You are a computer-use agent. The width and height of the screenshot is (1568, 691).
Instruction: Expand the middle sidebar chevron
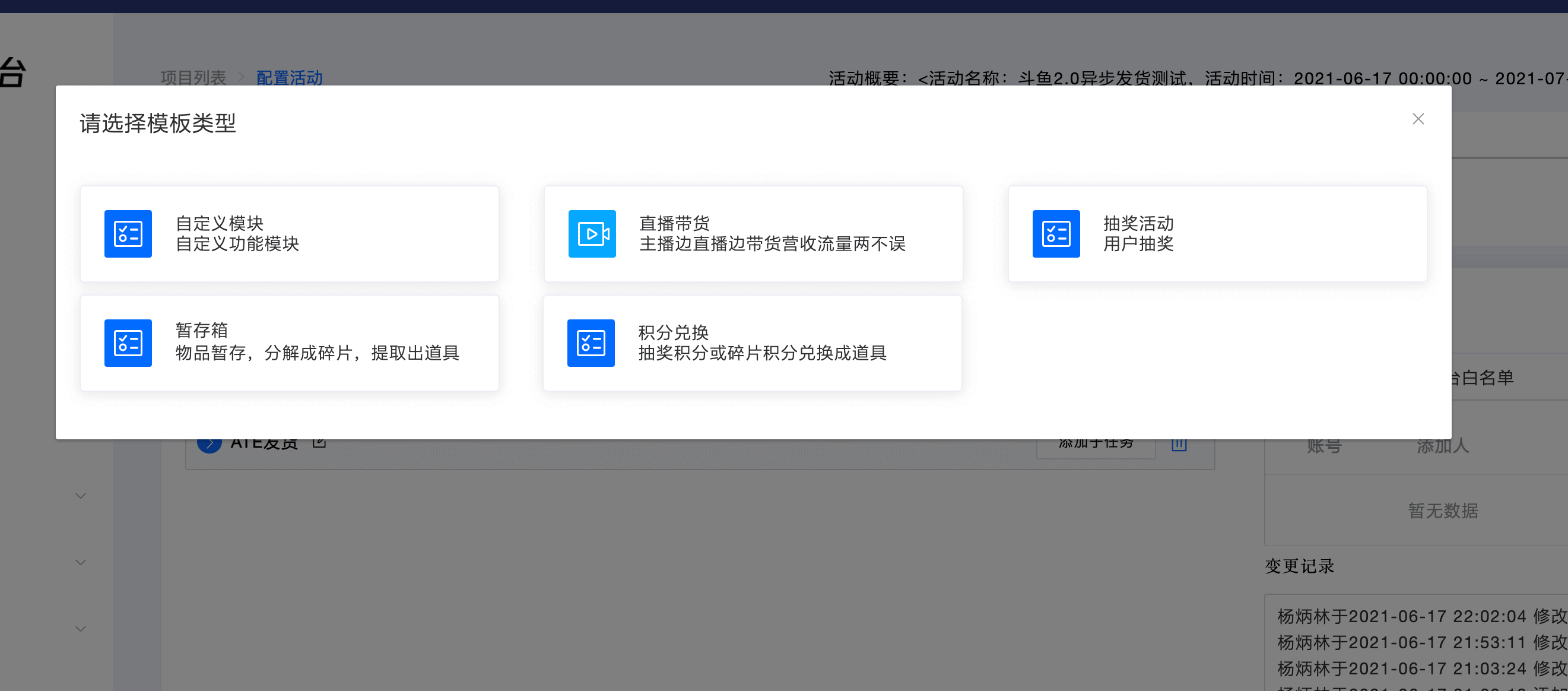coord(80,562)
